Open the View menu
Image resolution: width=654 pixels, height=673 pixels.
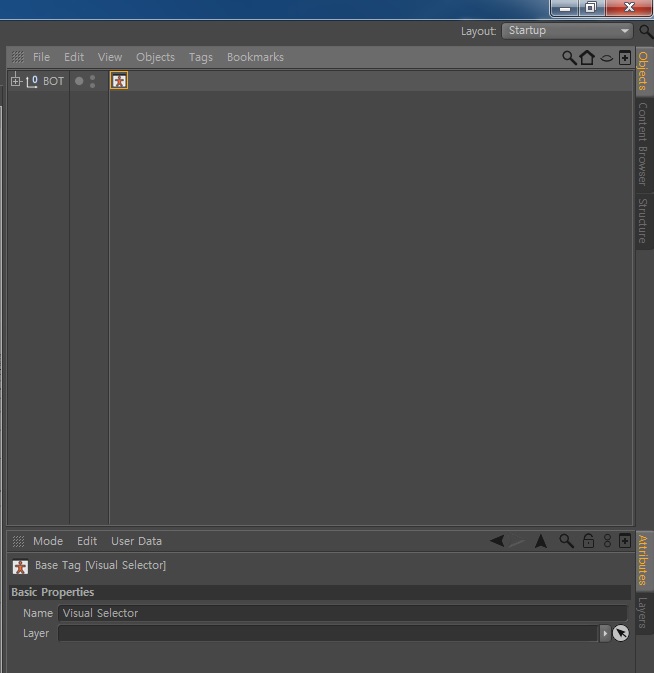click(x=110, y=57)
